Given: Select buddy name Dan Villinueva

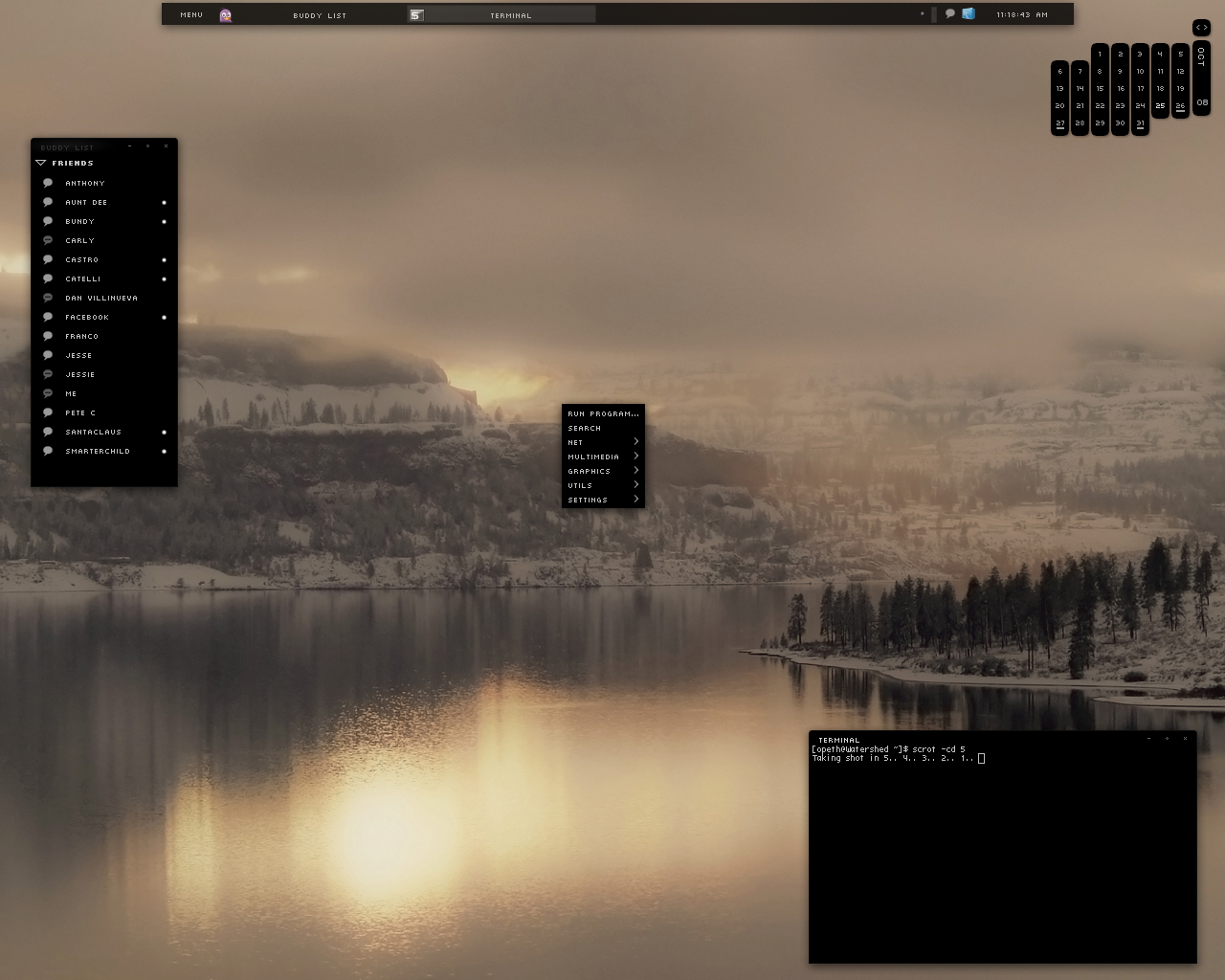Looking at the screenshot, I should point(101,298).
